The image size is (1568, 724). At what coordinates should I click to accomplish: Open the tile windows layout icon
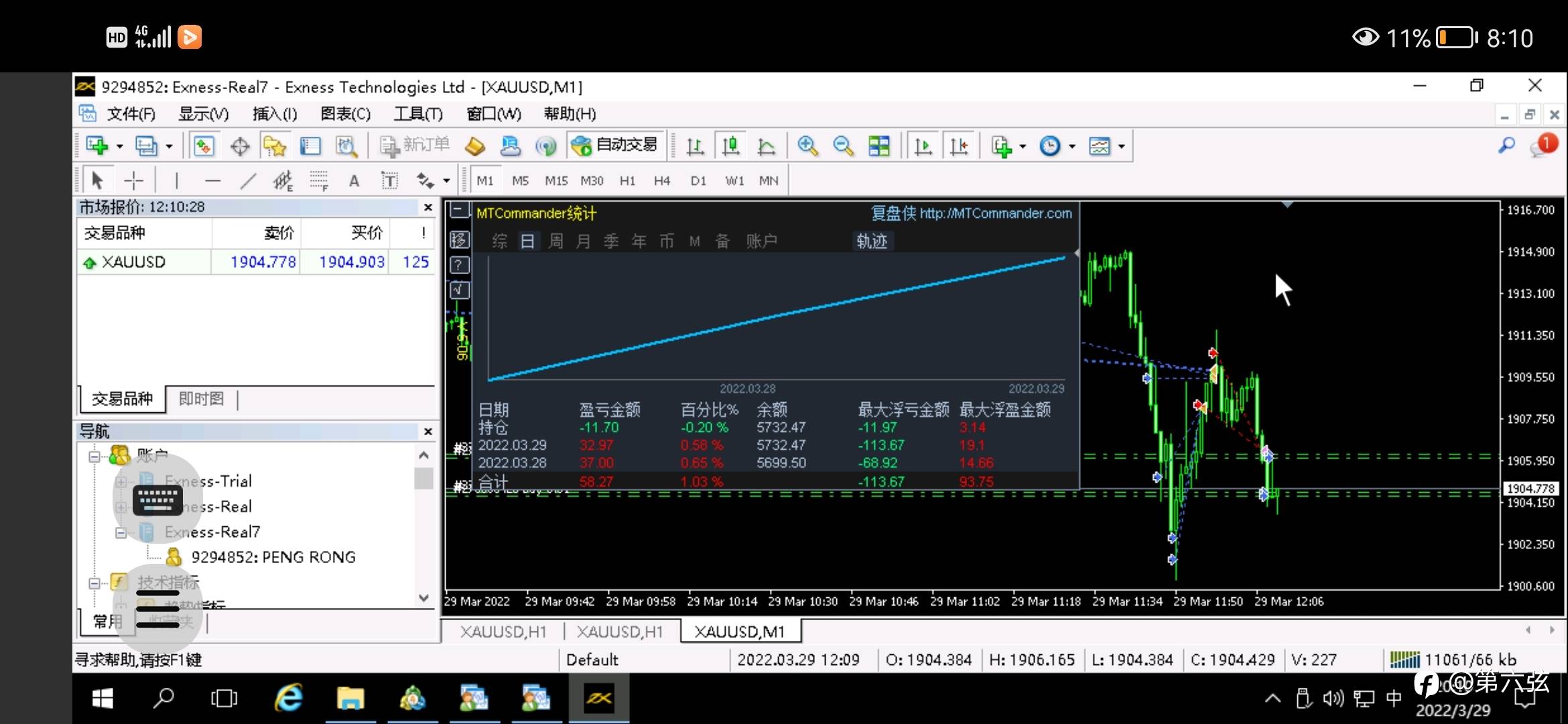[x=878, y=145]
